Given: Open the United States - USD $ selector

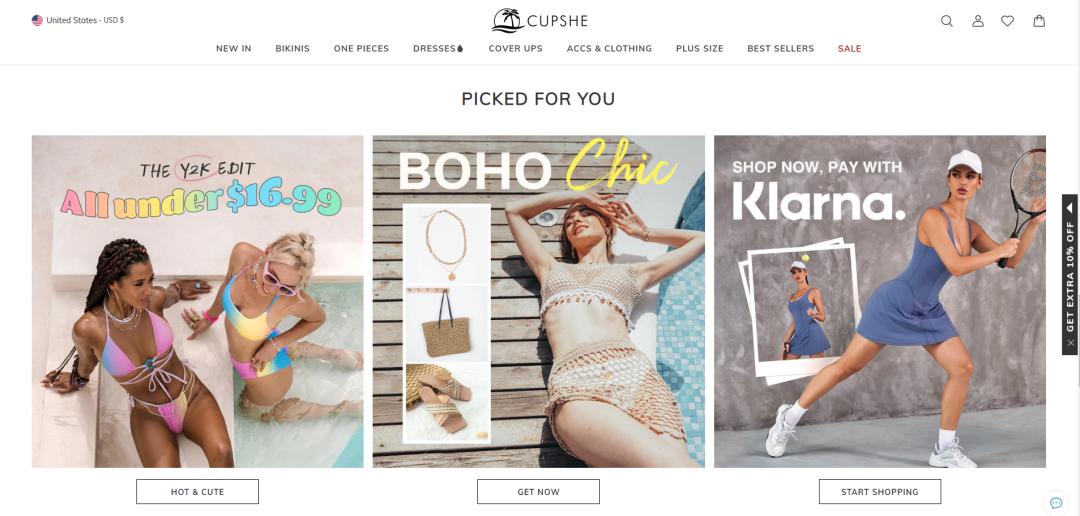Looking at the screenshot, I should pyautogui.click(x=78, y=20).
